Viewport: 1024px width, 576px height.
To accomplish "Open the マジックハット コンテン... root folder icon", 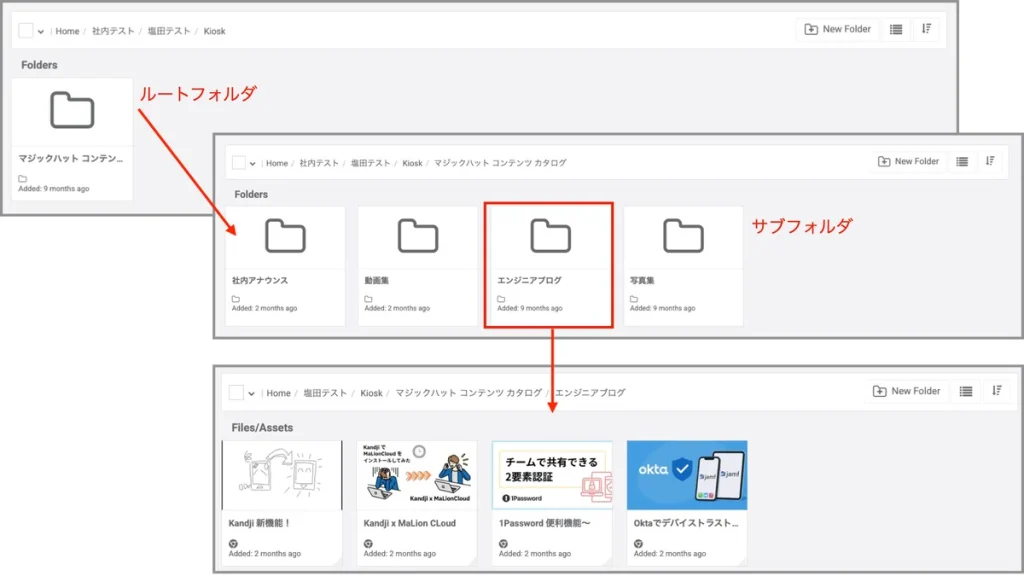I will coord(72,110).
